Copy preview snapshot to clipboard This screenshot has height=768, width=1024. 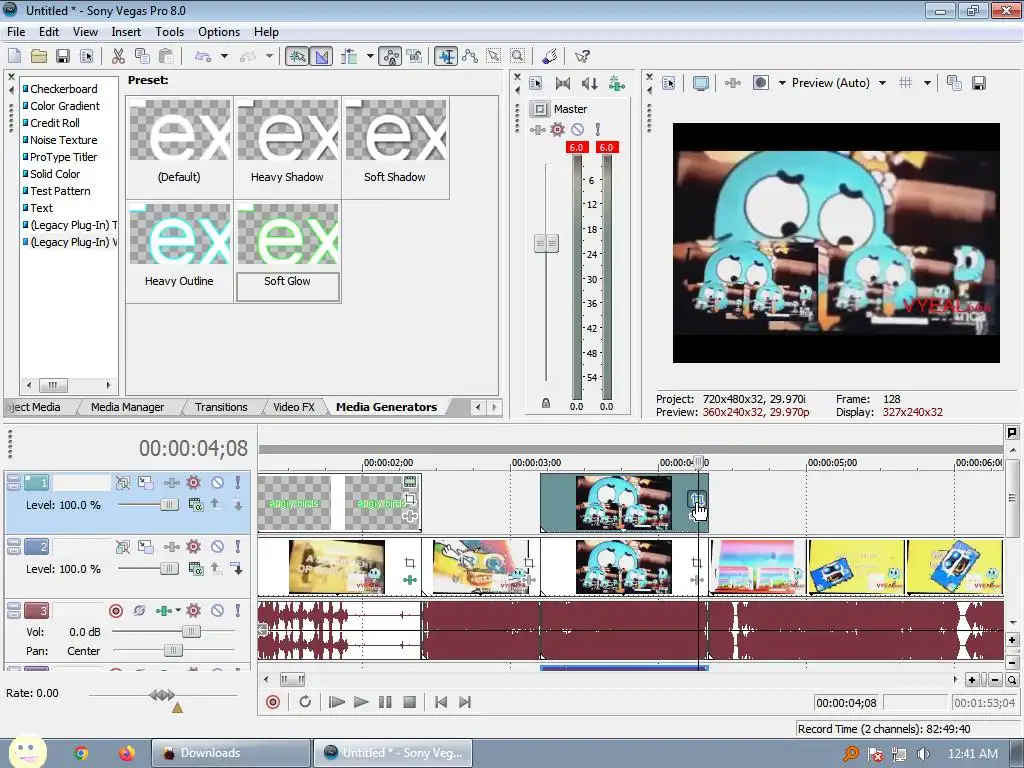click(954, 83)
